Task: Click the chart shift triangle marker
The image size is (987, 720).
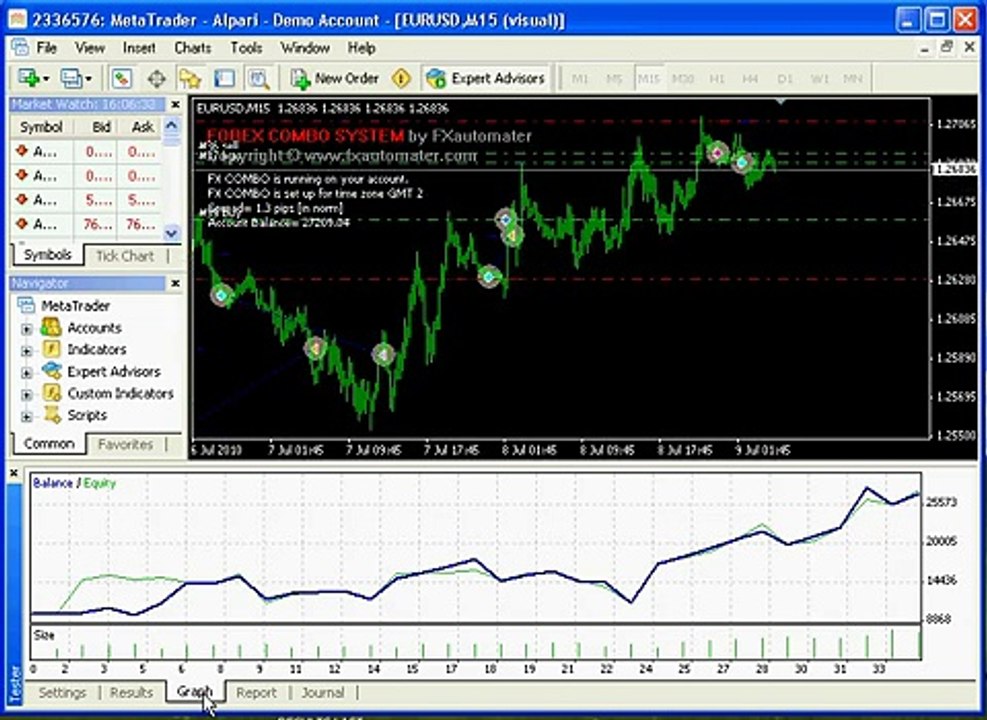Action: [x=781, y=101]
